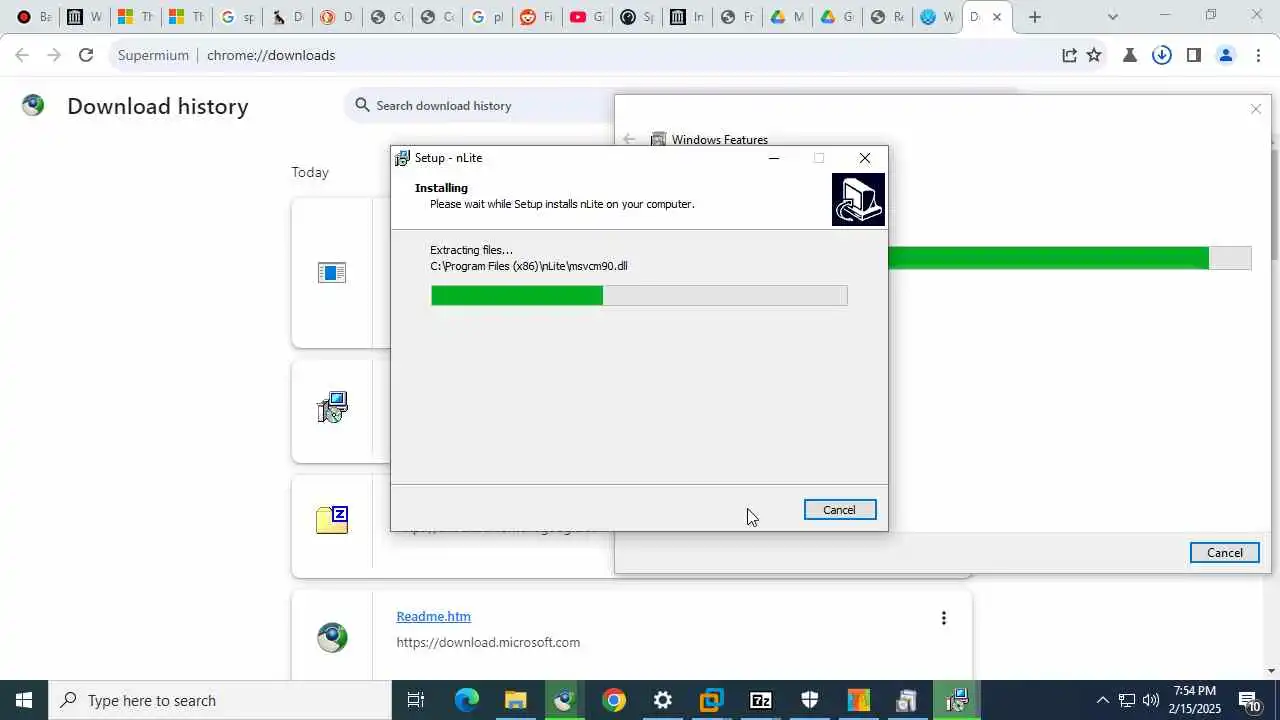Switch to the DuckDuckGo tab

point(337,17)
